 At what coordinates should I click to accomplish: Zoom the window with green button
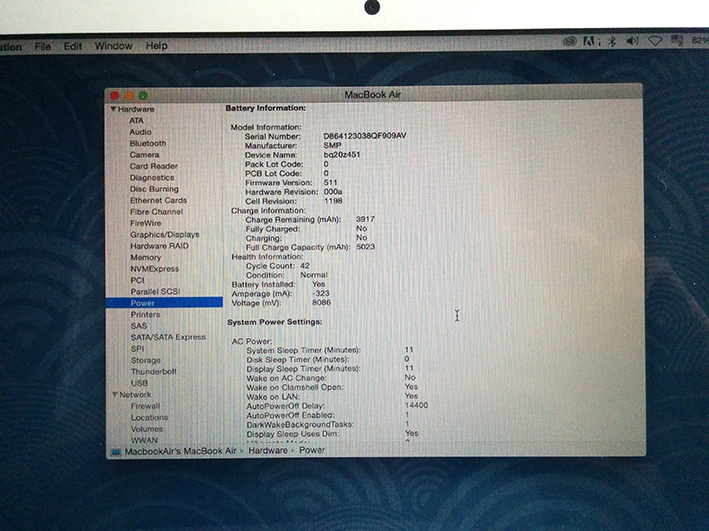coord(143,95)
